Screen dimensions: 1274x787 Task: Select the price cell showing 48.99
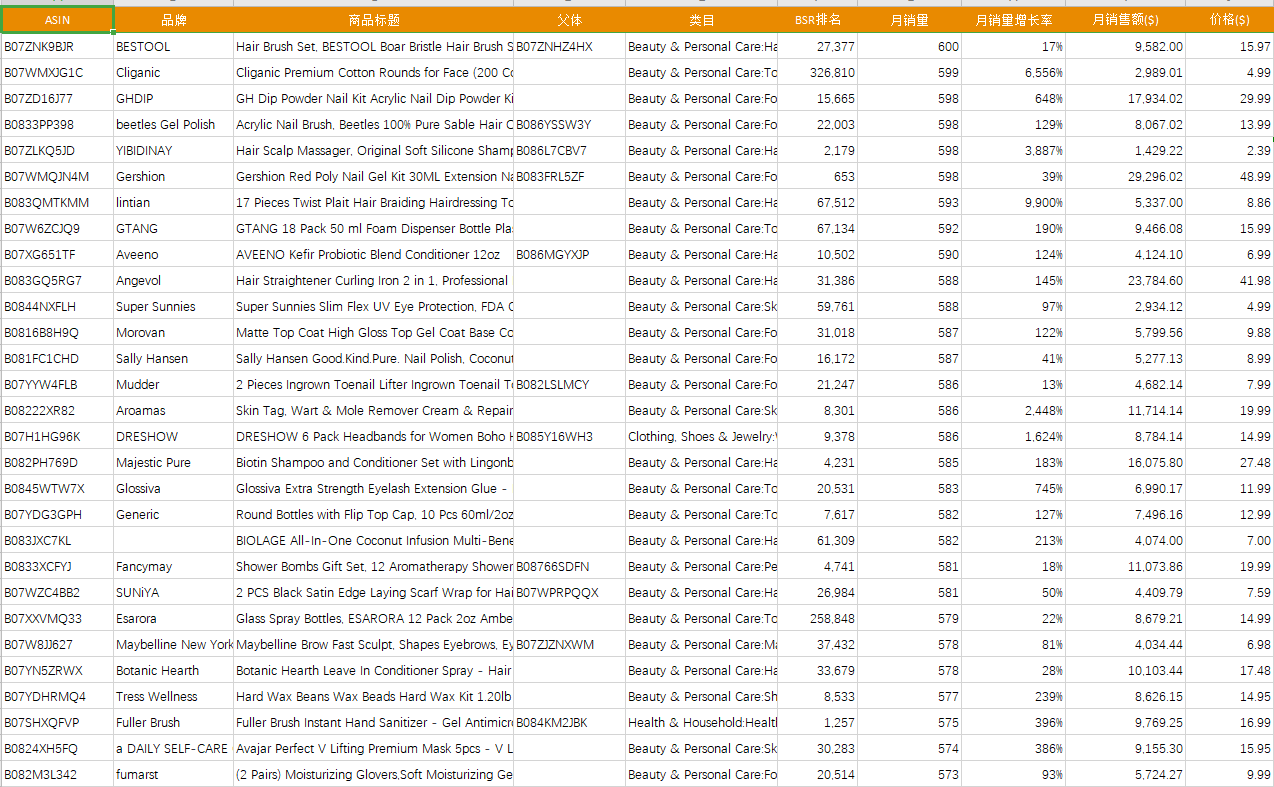[x=1230, y=177]
